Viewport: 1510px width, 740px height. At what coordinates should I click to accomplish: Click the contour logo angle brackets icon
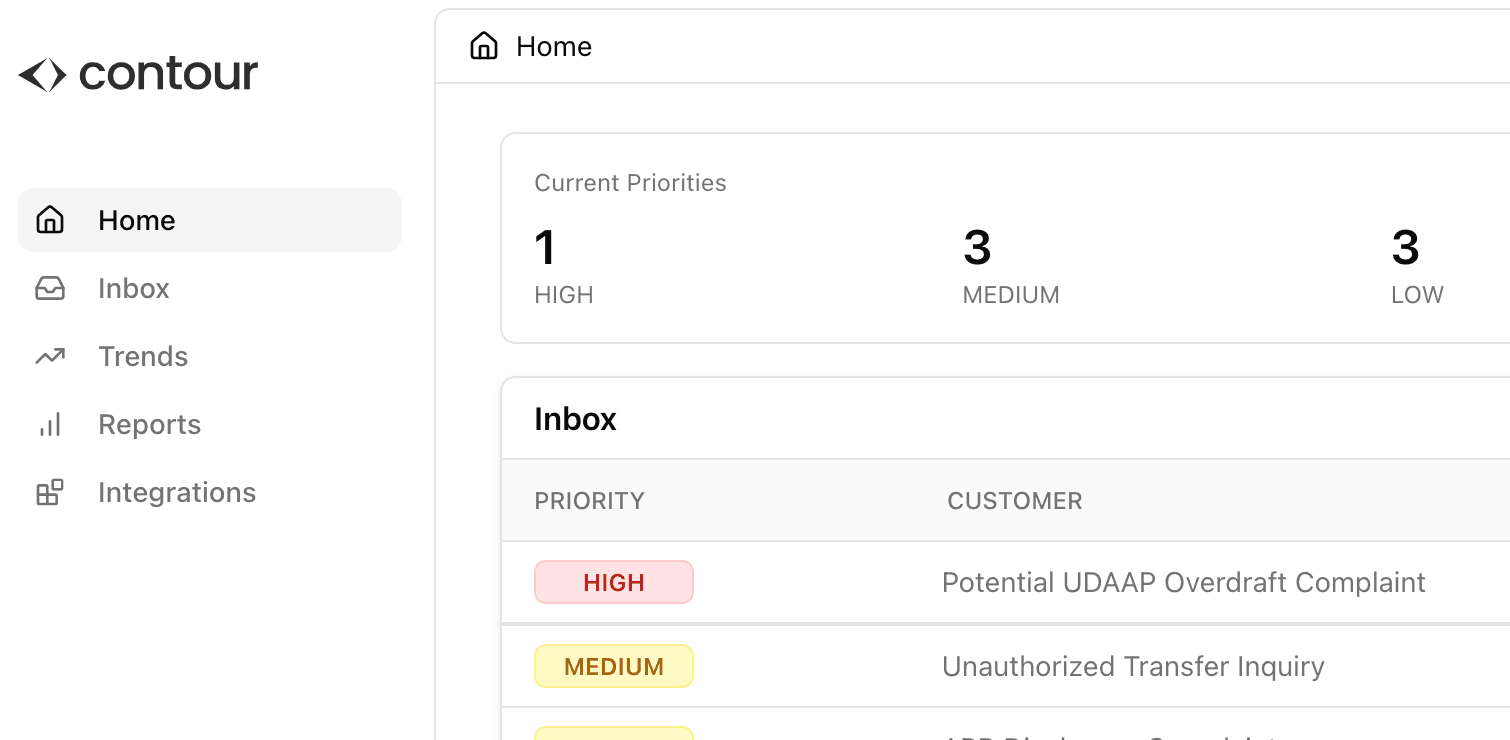tap(40, 72)
